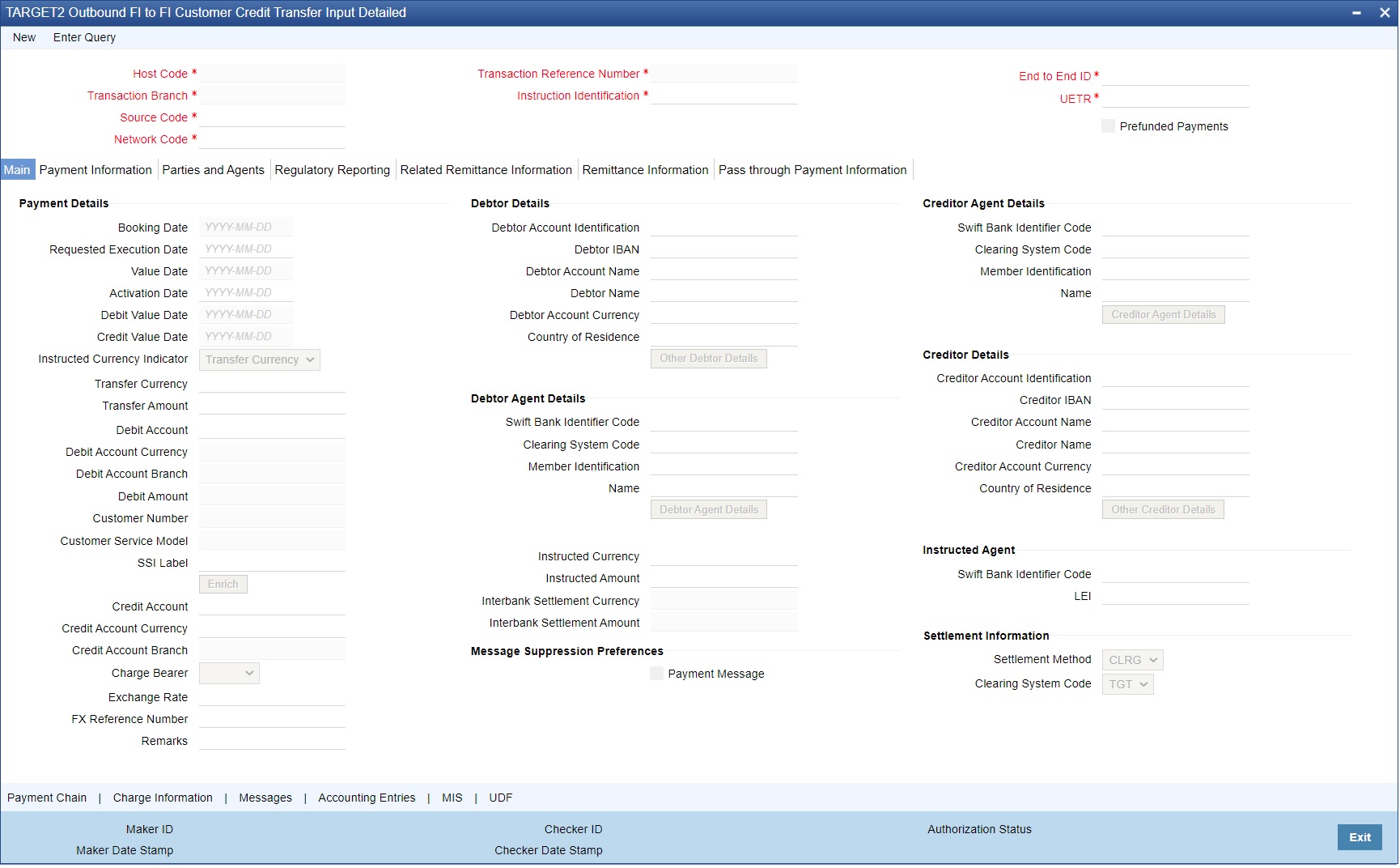Click the Activation Date field
The width and height of the screenshot is (1400, 868).
(246, 293)
